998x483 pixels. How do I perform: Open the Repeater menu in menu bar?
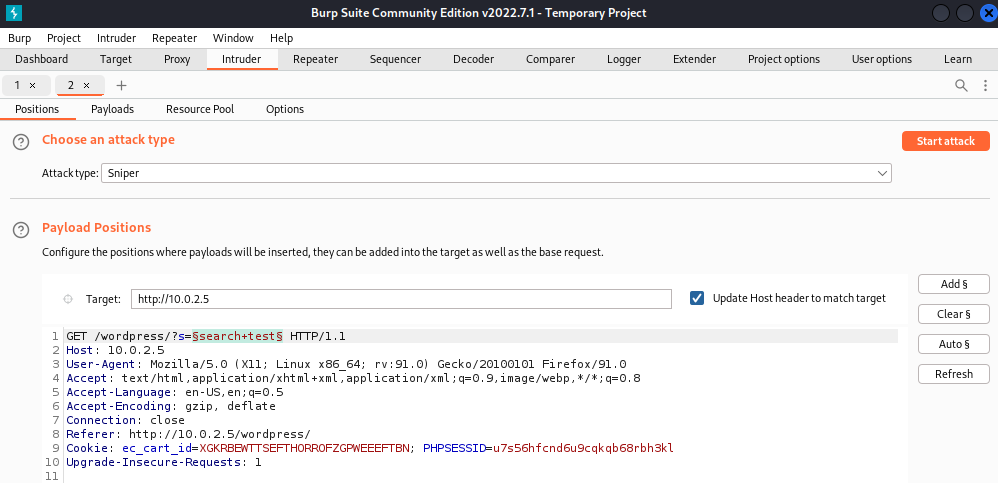(x=174, y=38)
